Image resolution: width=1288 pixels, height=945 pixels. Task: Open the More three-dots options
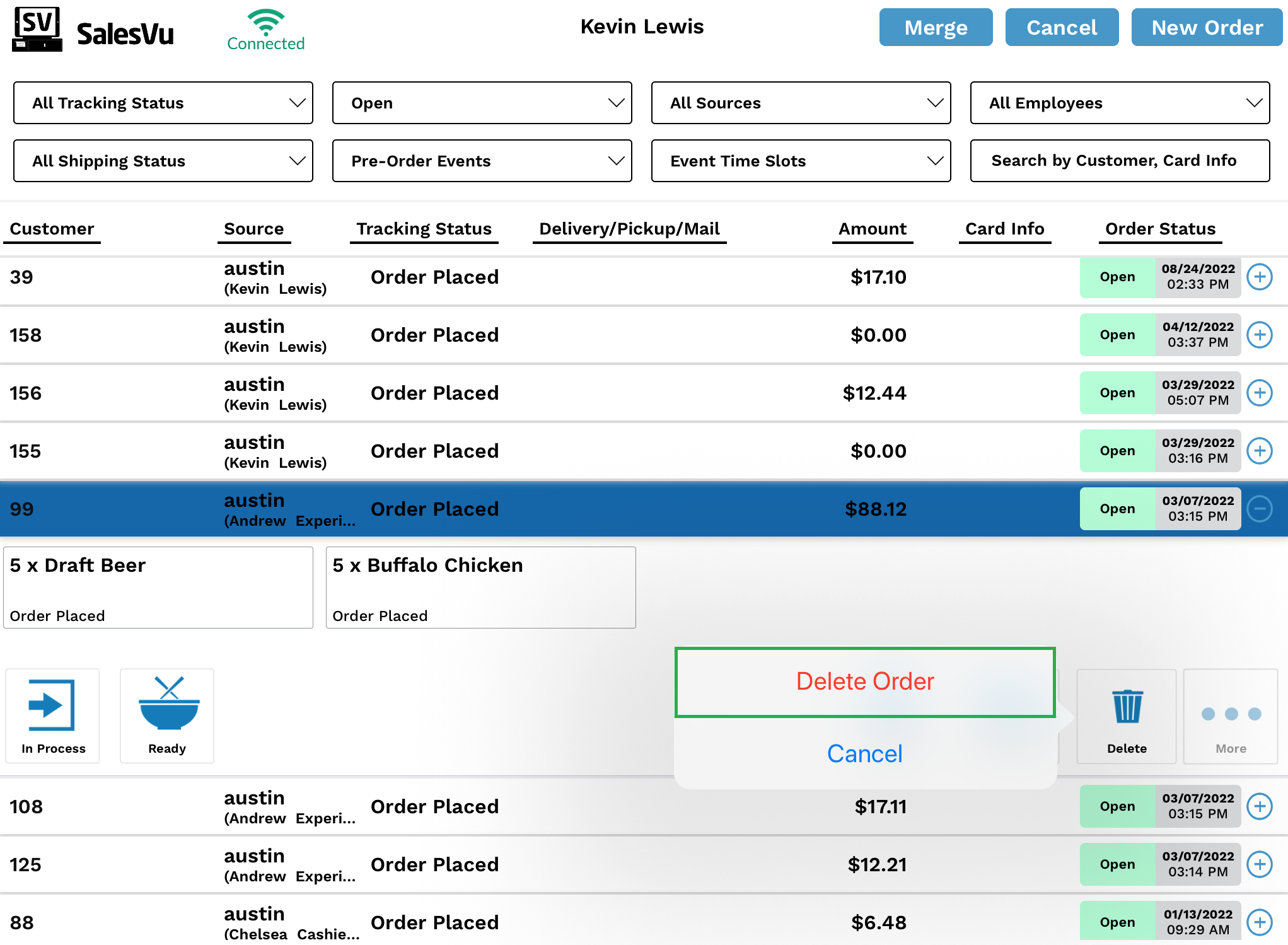click(1230, 715)
